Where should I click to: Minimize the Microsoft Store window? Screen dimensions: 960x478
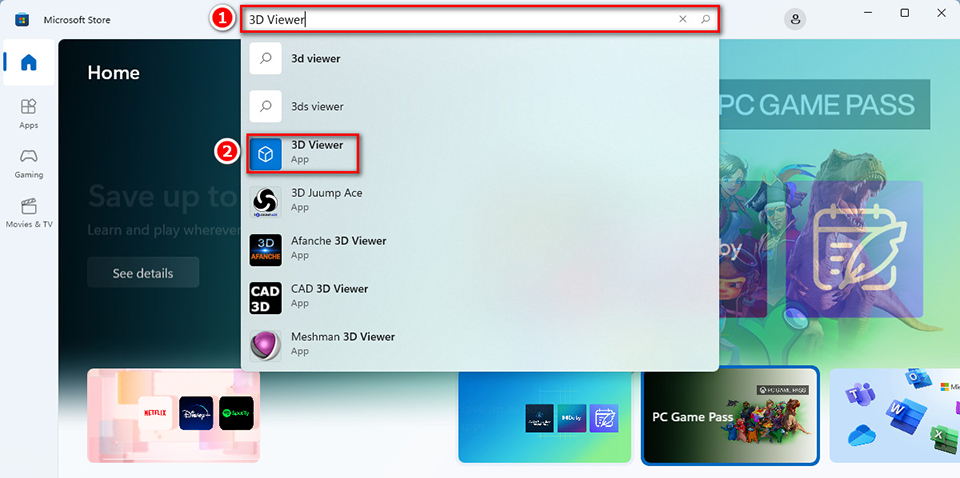pos(868,13)
